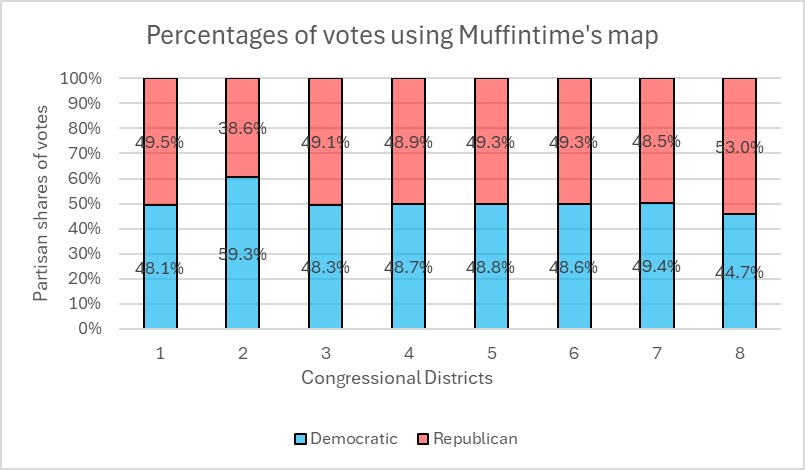
Task: Click the 44.7% data label
Action: click(740, 272)
